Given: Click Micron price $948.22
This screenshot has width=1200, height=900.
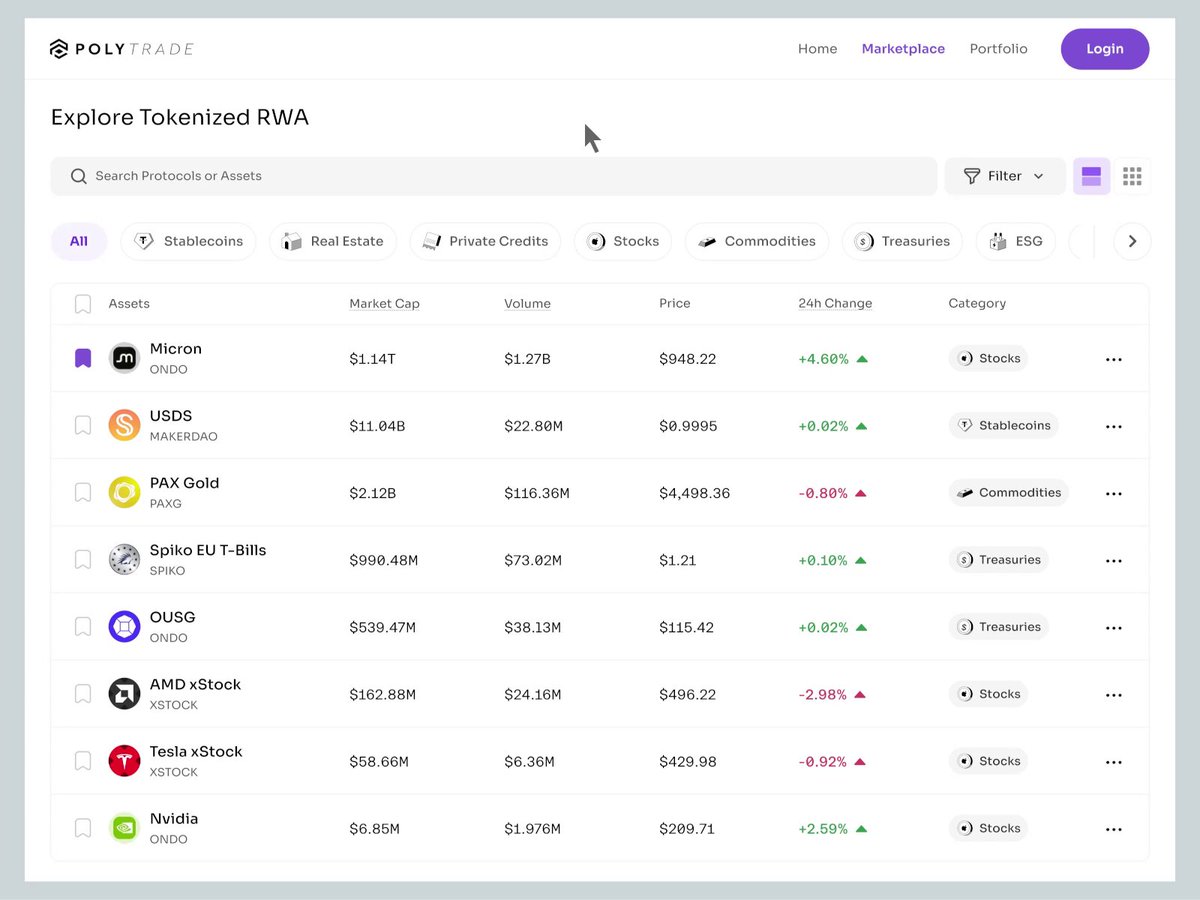Looking at the screenshot, I should (687, 359).
